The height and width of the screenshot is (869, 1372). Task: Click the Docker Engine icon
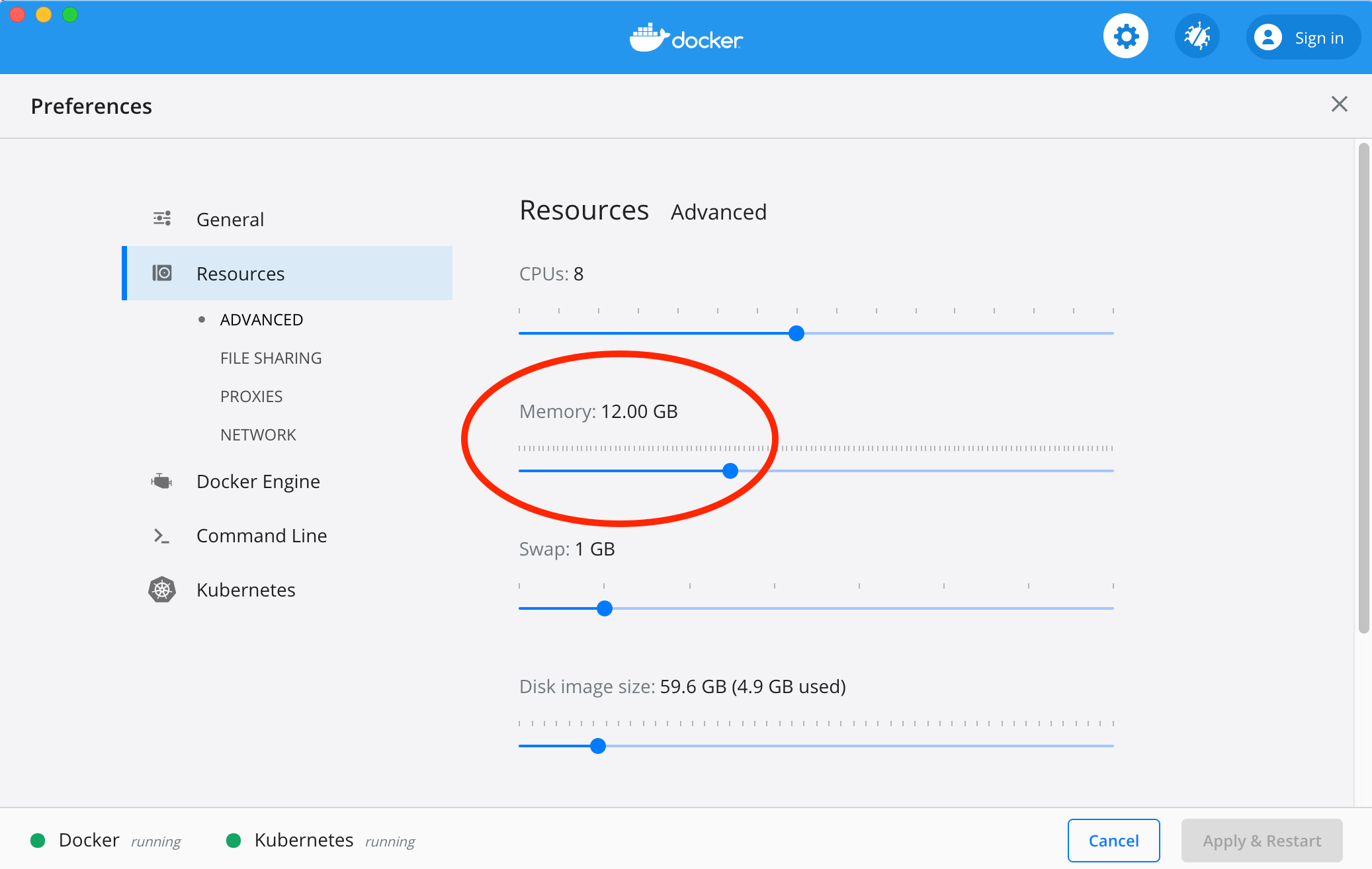pyautogui.click(x=162, y=481)
